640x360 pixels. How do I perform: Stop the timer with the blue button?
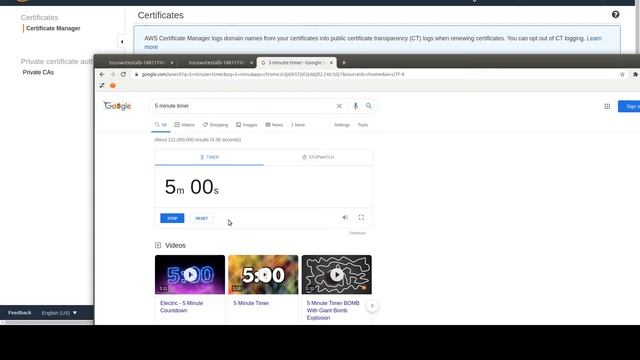pos(172,218)
